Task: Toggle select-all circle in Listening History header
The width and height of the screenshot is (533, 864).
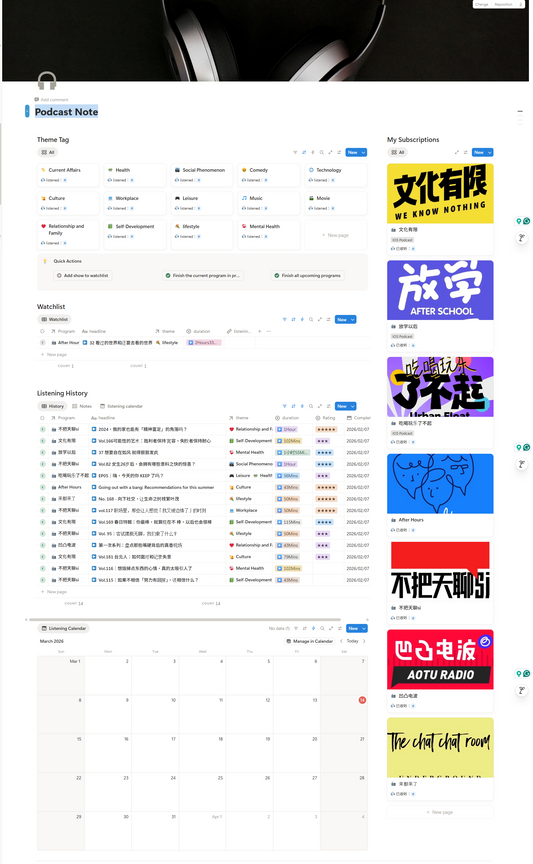Action: tap(42, 418)
